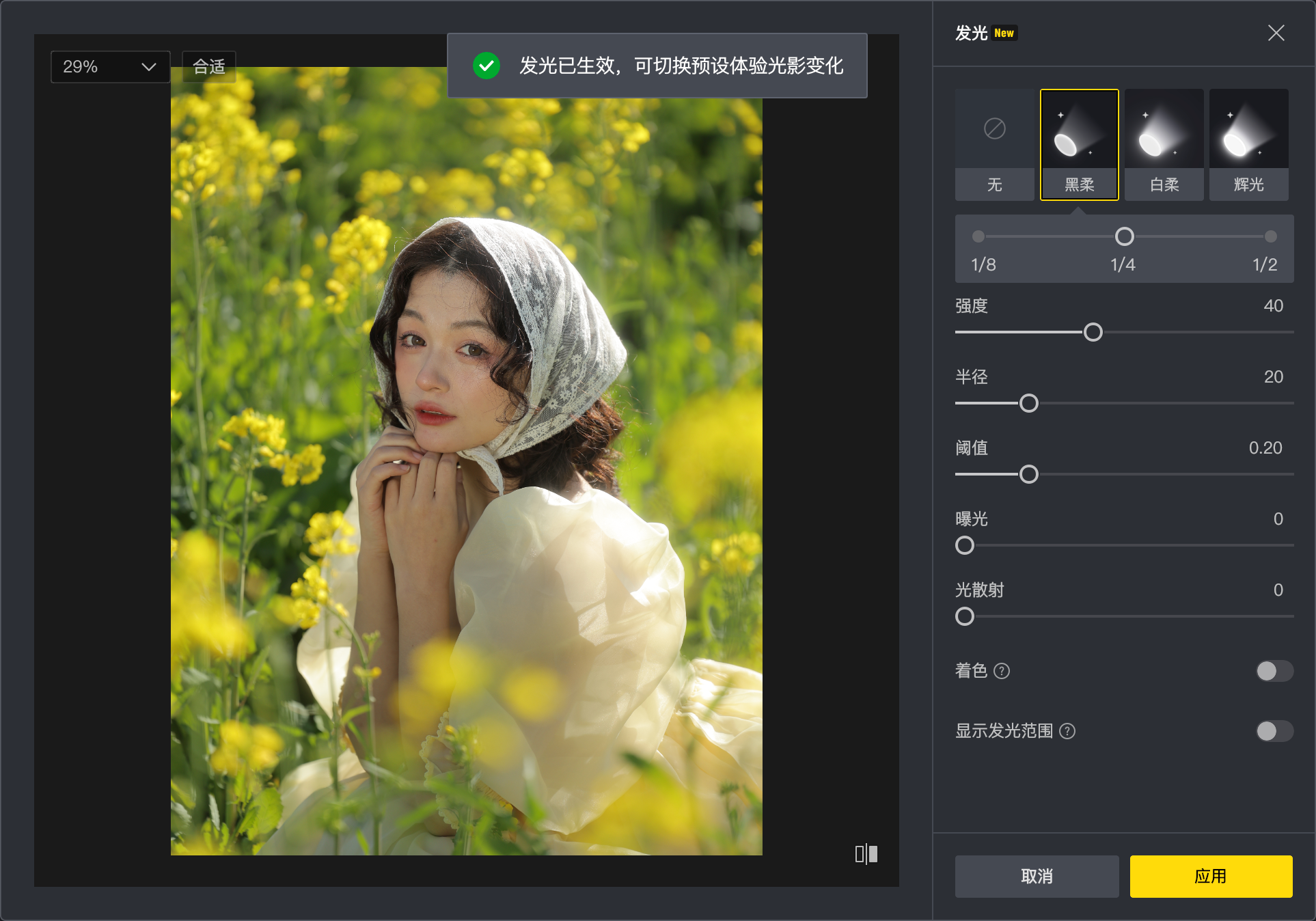Cancel editing with 取消
The width and height of the screenshot is (1316, 921).
point(1036,877)
